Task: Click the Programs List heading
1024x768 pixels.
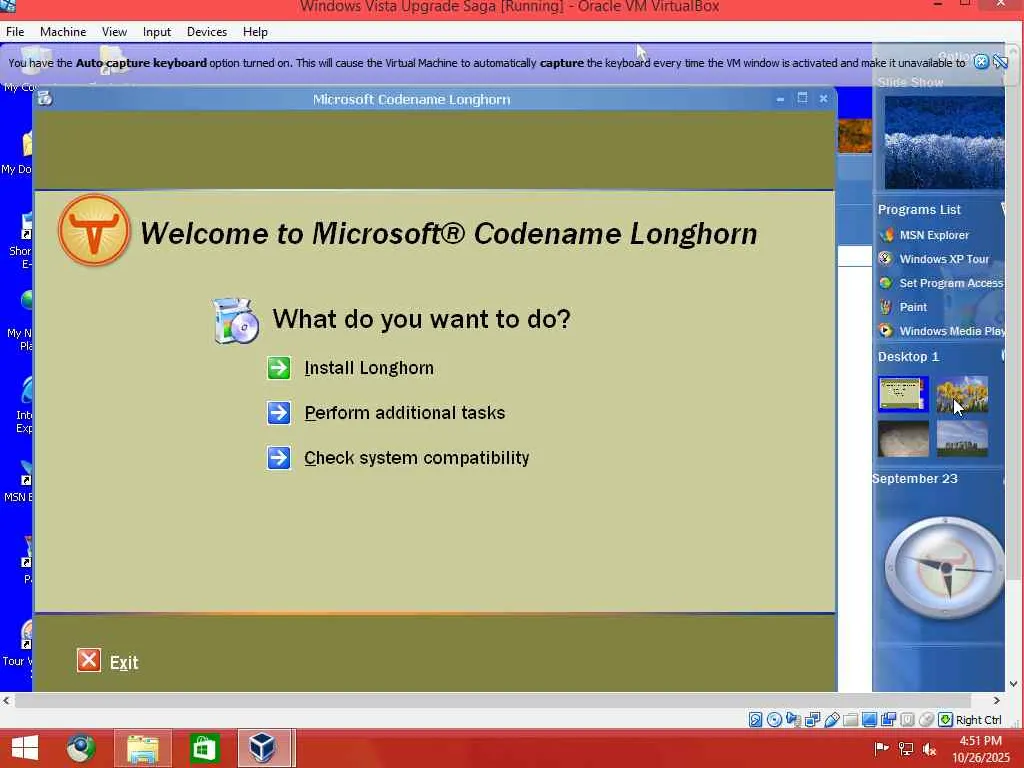Action: click(919, 210)
